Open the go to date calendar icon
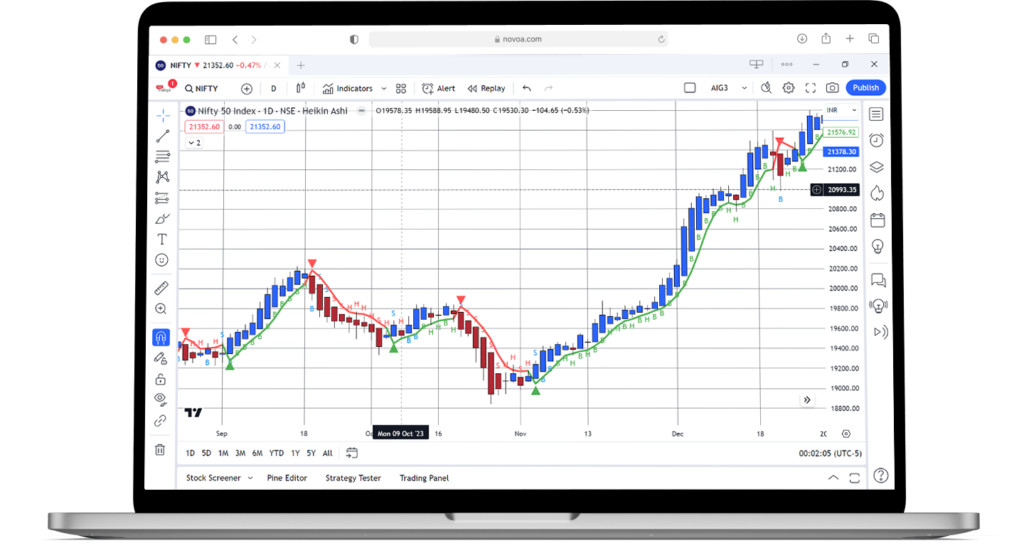The width and height of the screenshot is (1024, 548). (x=351, y=453)
